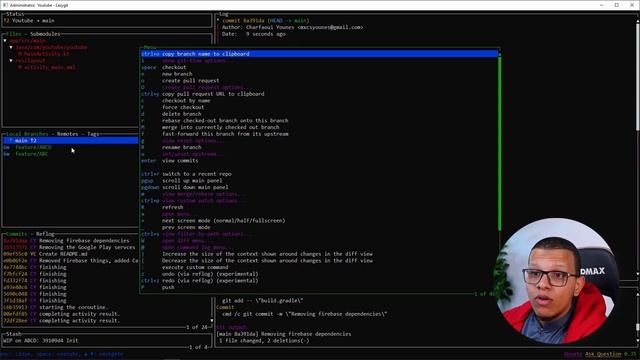The height and width of the screenshot is (360, 640).
Task: Select dimmed 'create pull request options...' entry
Action: click(204, 87)
